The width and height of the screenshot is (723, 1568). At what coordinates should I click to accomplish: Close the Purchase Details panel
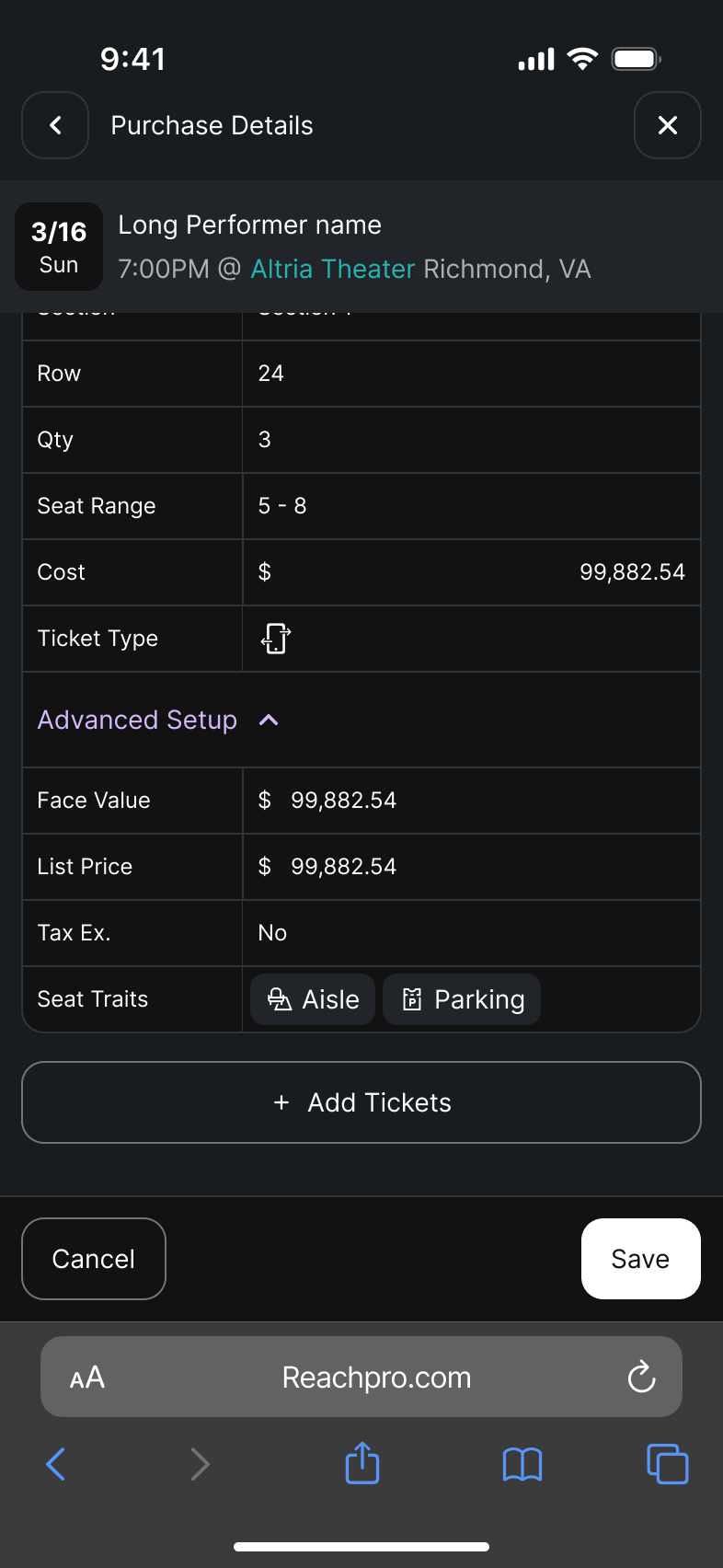pos(667,125)
